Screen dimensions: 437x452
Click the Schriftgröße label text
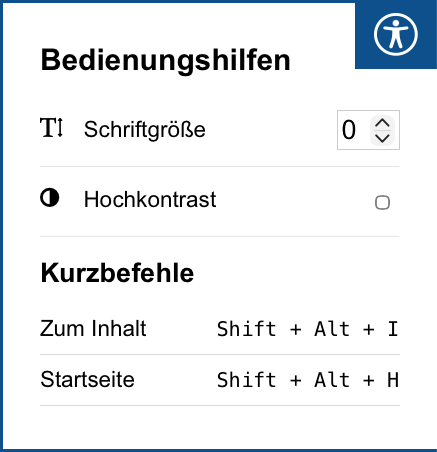145,129
